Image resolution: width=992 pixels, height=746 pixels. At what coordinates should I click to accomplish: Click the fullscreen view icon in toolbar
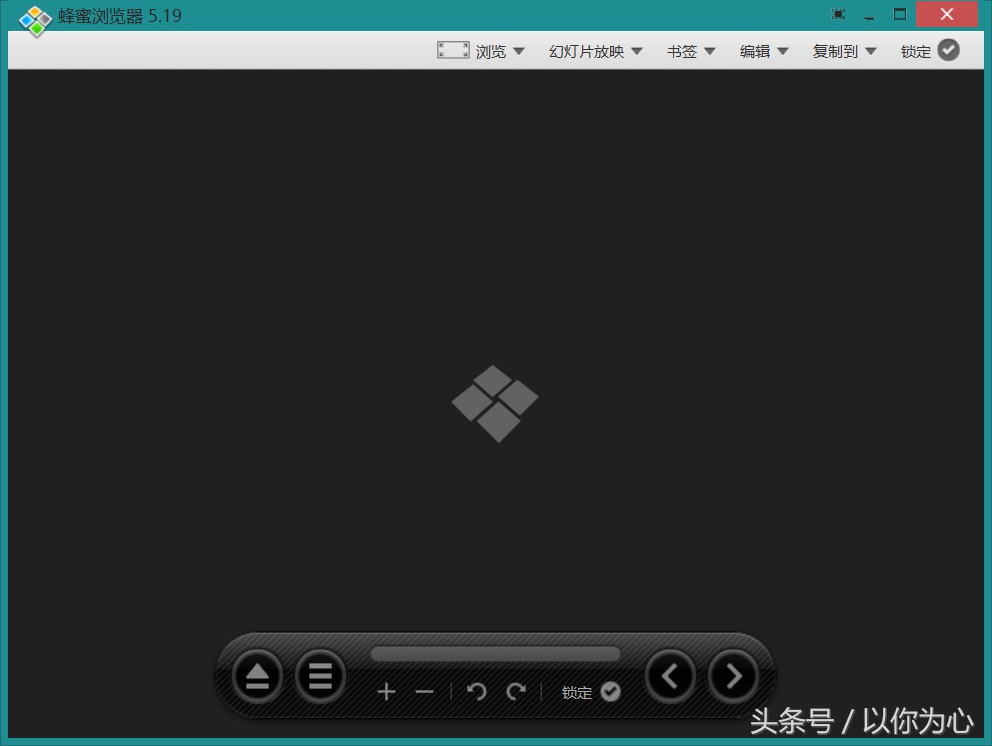point(452,49)
